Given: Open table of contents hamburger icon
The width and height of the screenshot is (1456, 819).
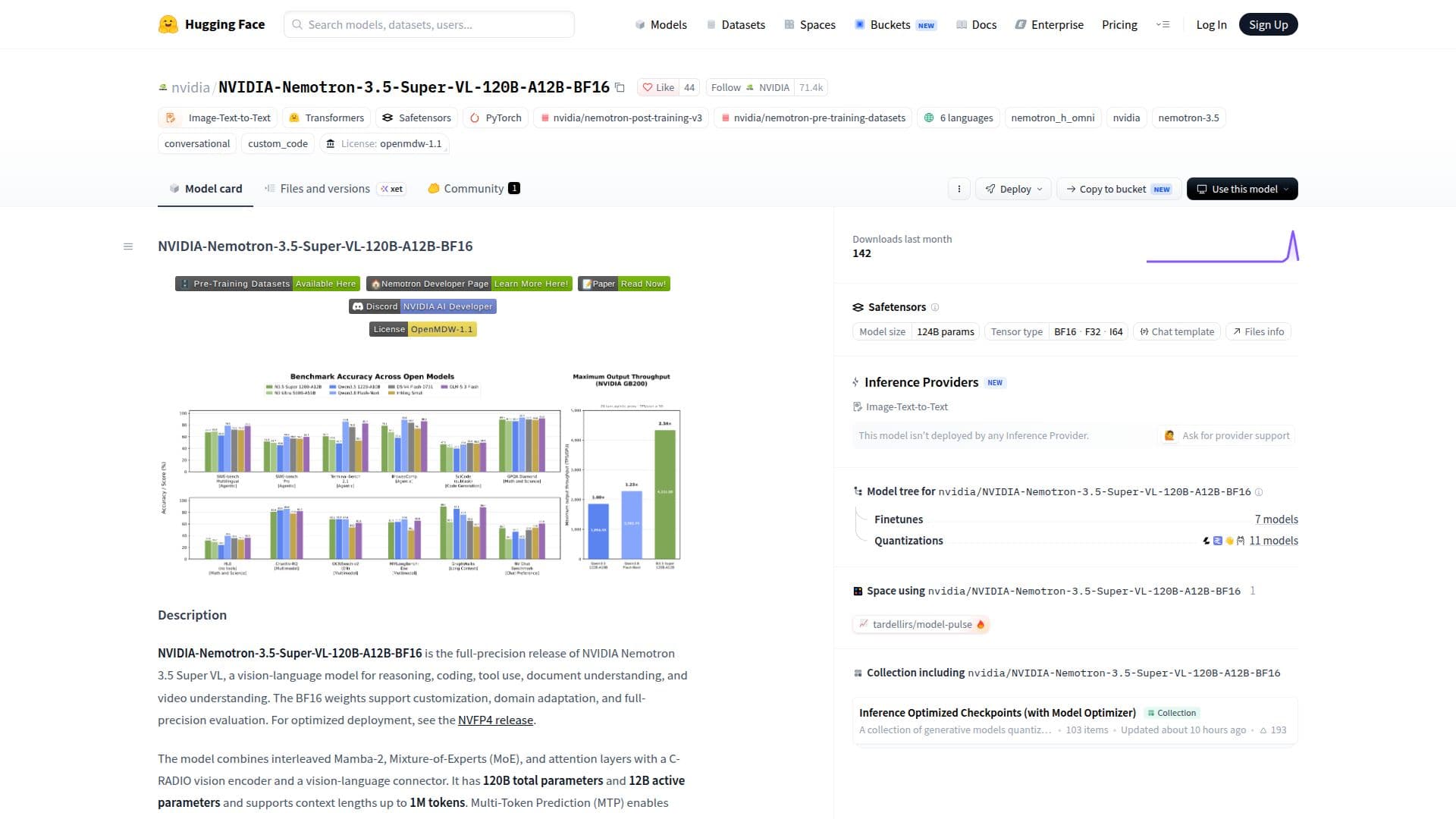Looking at the screenshot, I should click(128, 246).
